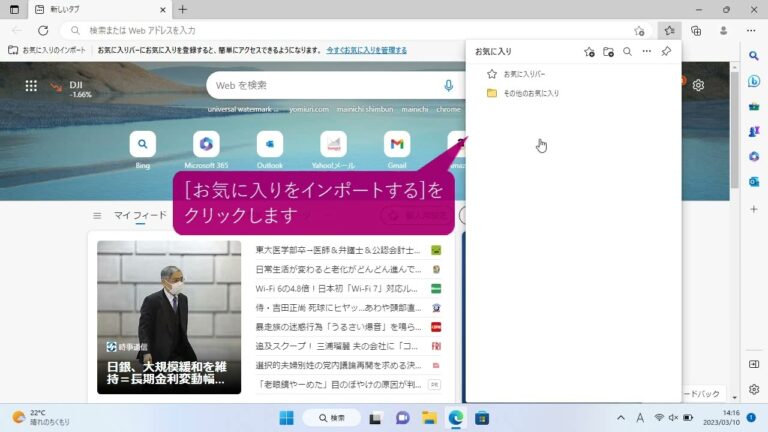Open Bing chat sidebar icon

pyautogui.click(x=754, y=81)
